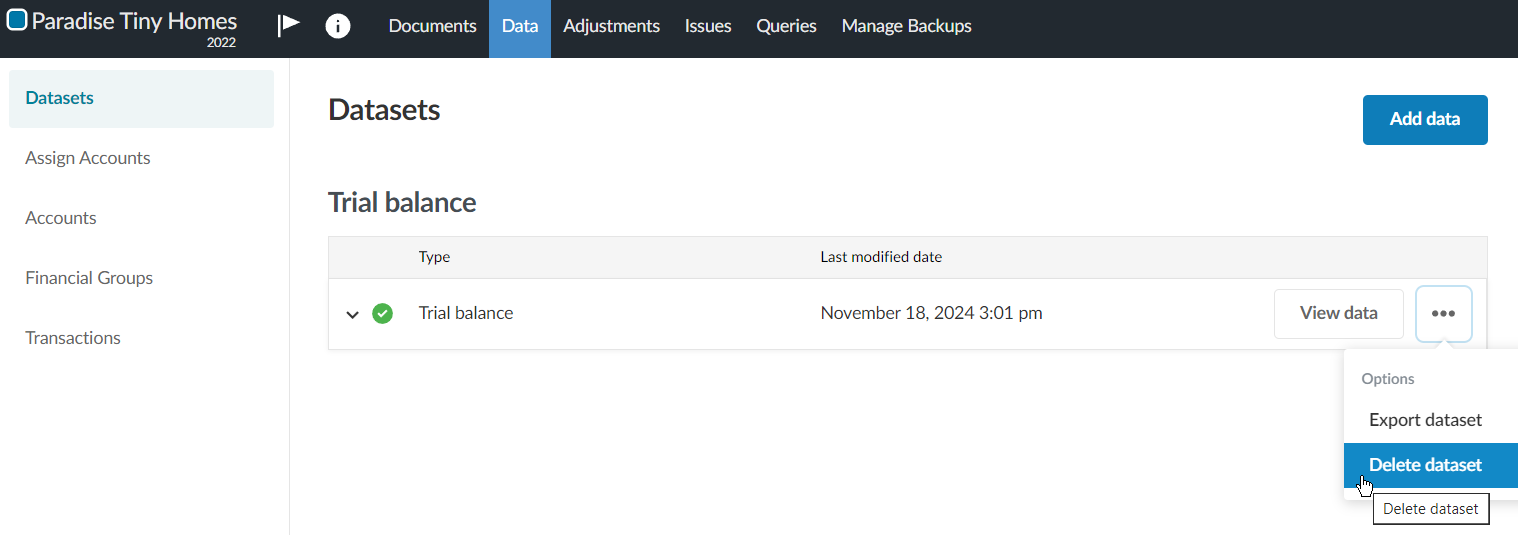
Task: Choose Export dataset from options menu
Action: [1425, 420]
